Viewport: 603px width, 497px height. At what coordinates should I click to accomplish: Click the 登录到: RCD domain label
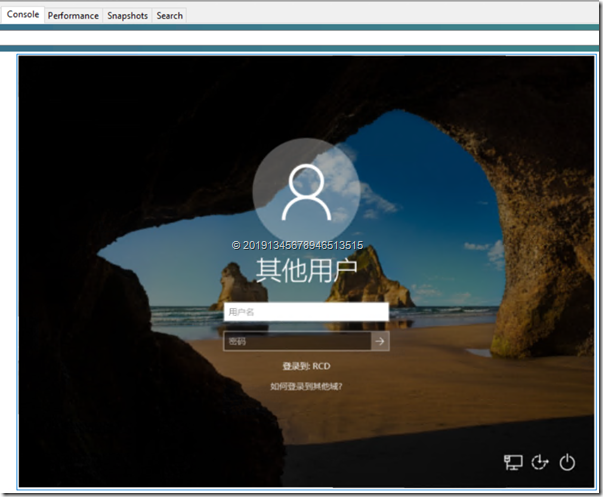pos(306,366)
